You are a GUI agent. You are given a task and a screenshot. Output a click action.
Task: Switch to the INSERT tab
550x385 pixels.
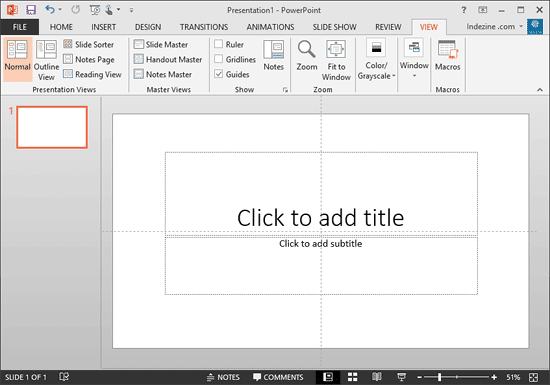coord(103,27)
